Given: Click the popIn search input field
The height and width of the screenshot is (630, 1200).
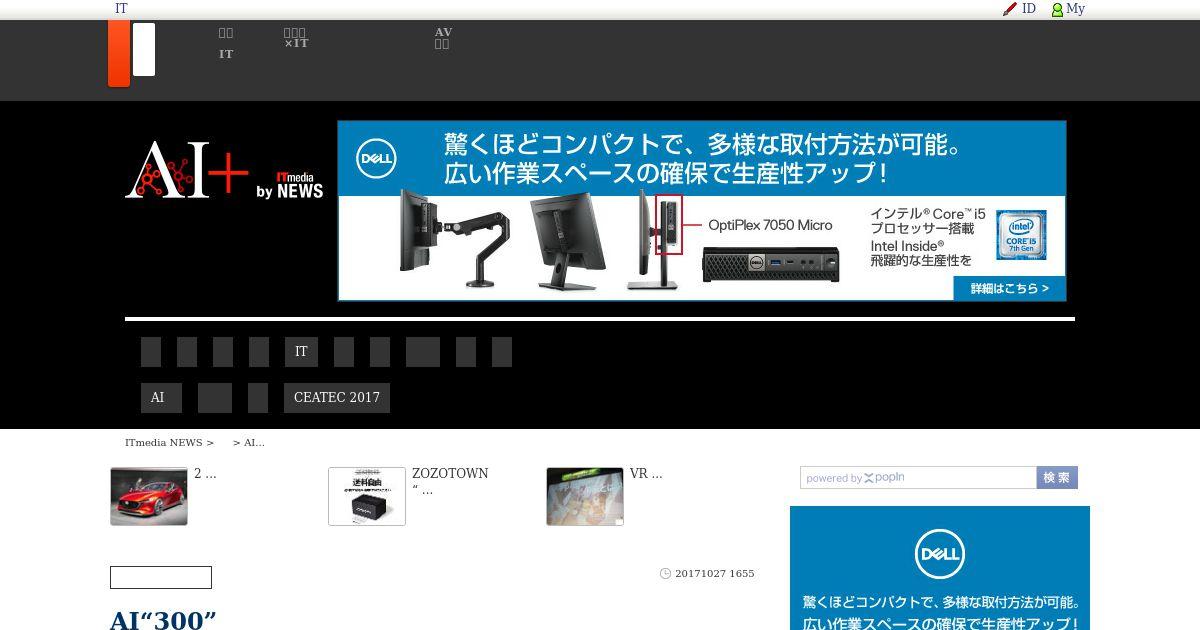Looking at the screenshot, I should click(x=918, y=478).
